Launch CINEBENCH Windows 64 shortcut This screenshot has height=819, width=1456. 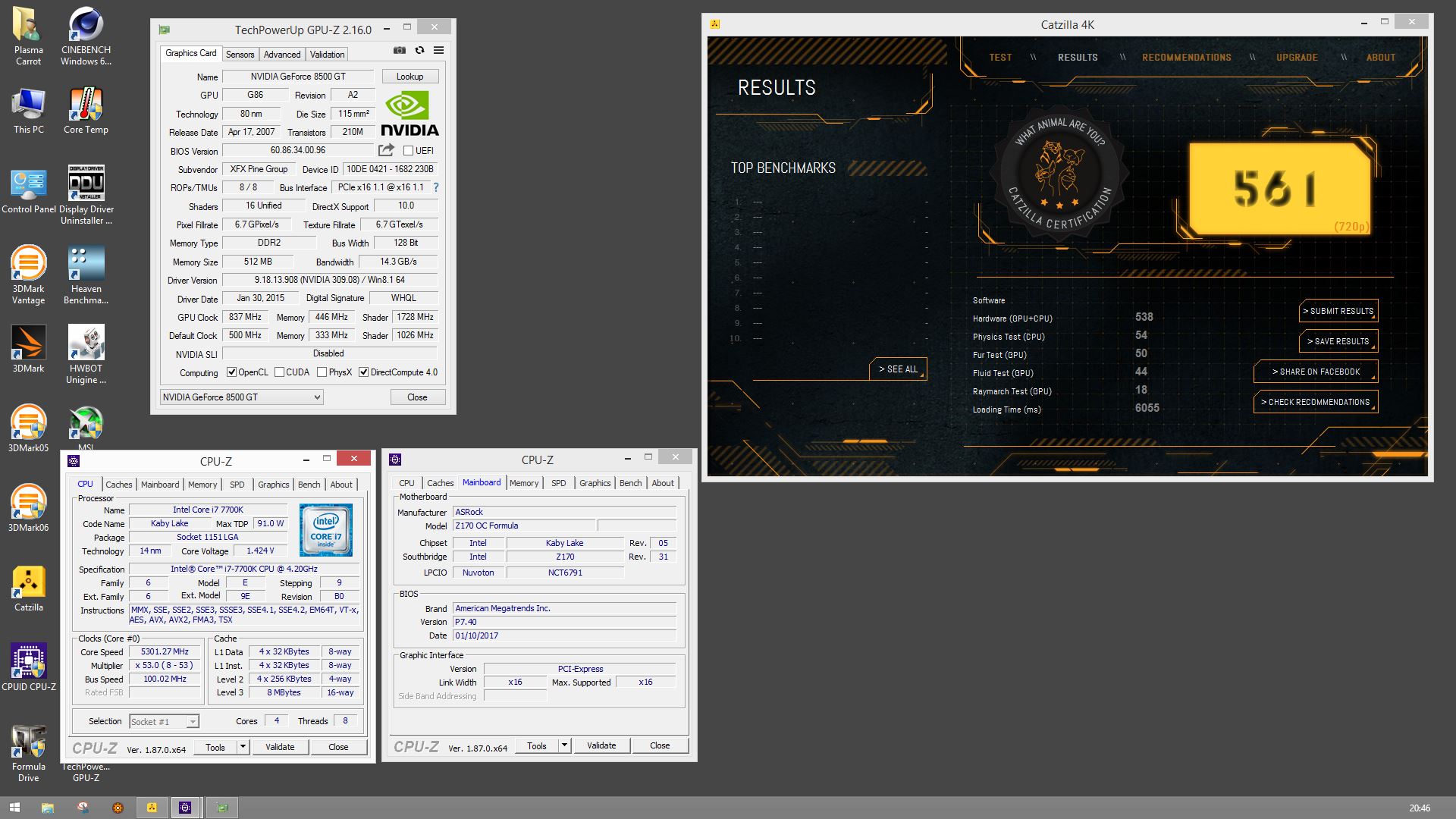click(86, 36)
